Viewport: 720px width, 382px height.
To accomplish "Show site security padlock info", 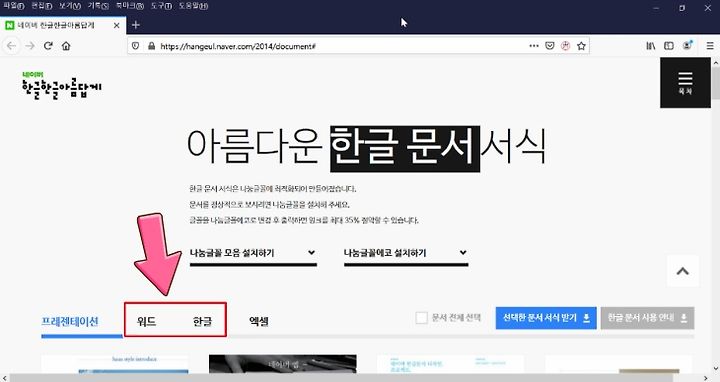I will (152, 46).
